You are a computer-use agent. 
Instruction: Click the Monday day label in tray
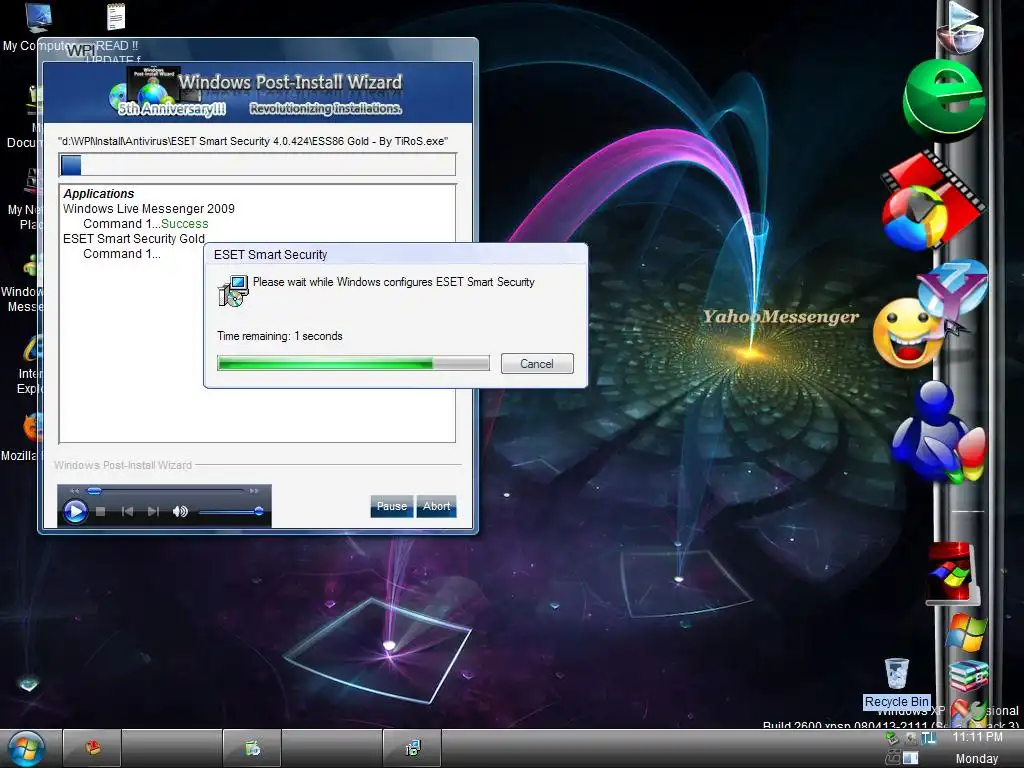pyautogui.click(x=977, y=758)
